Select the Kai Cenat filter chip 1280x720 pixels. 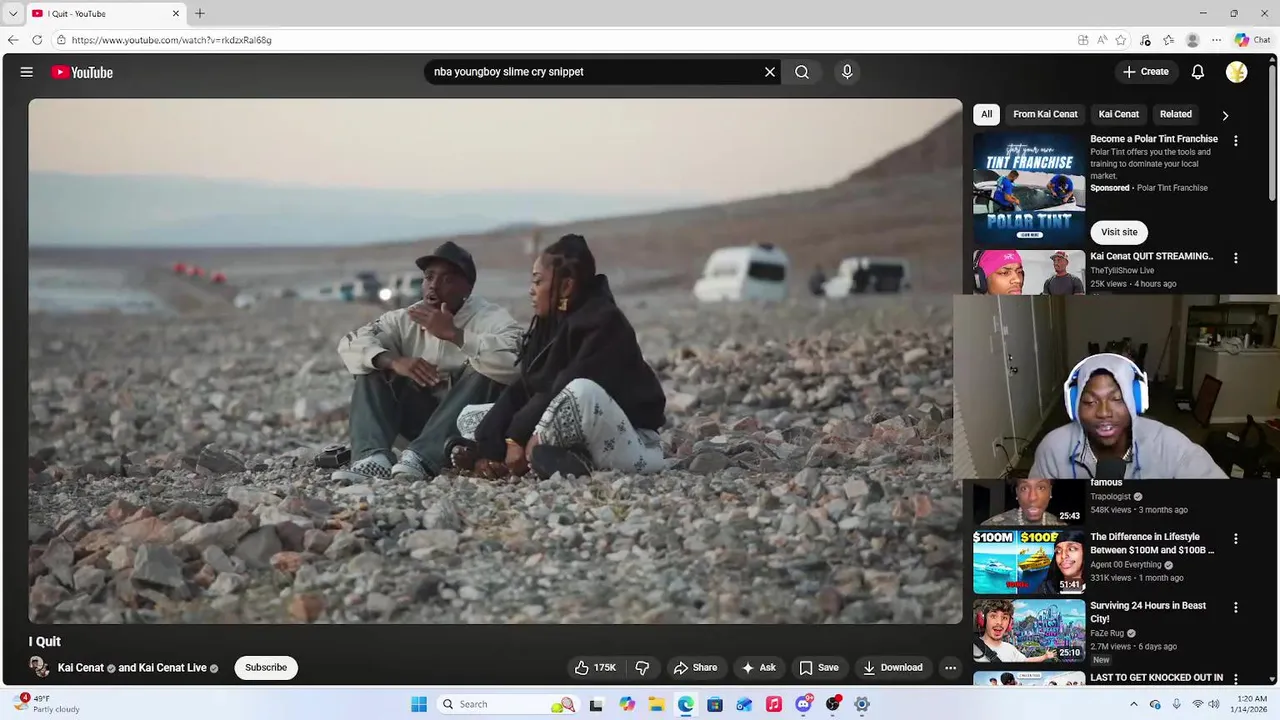point(1119,114)
